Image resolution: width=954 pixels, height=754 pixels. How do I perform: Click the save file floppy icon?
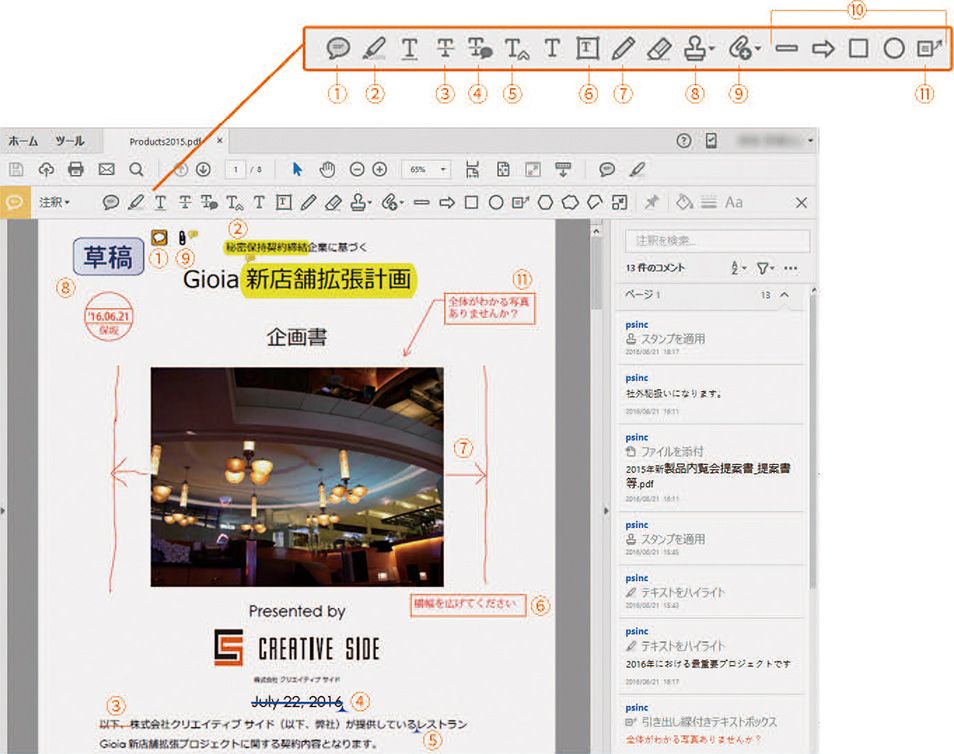pyautogui.click(x=16, y=169)
